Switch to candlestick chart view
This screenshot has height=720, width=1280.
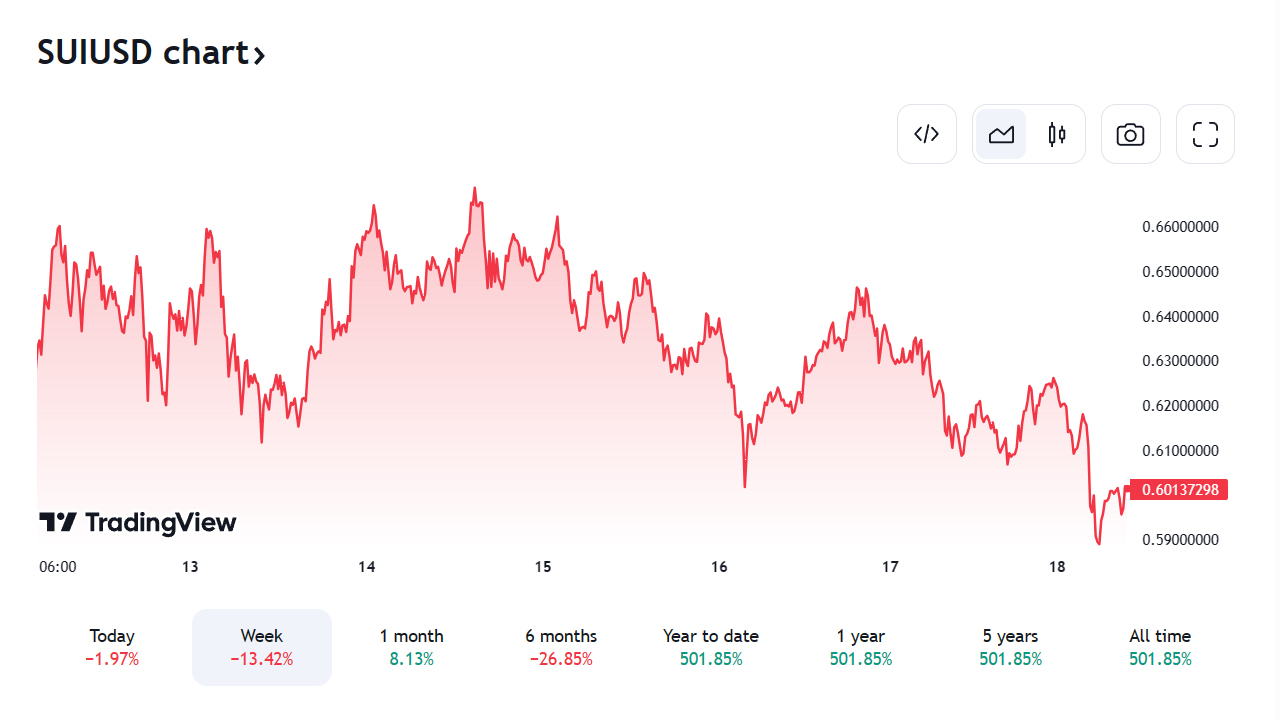[1057, 134]
